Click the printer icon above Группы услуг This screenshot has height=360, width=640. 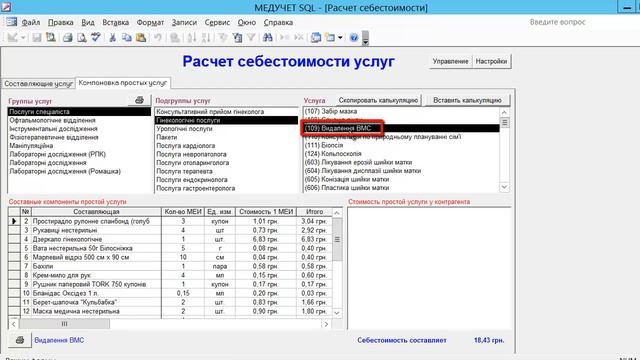(x=139, y=100)
